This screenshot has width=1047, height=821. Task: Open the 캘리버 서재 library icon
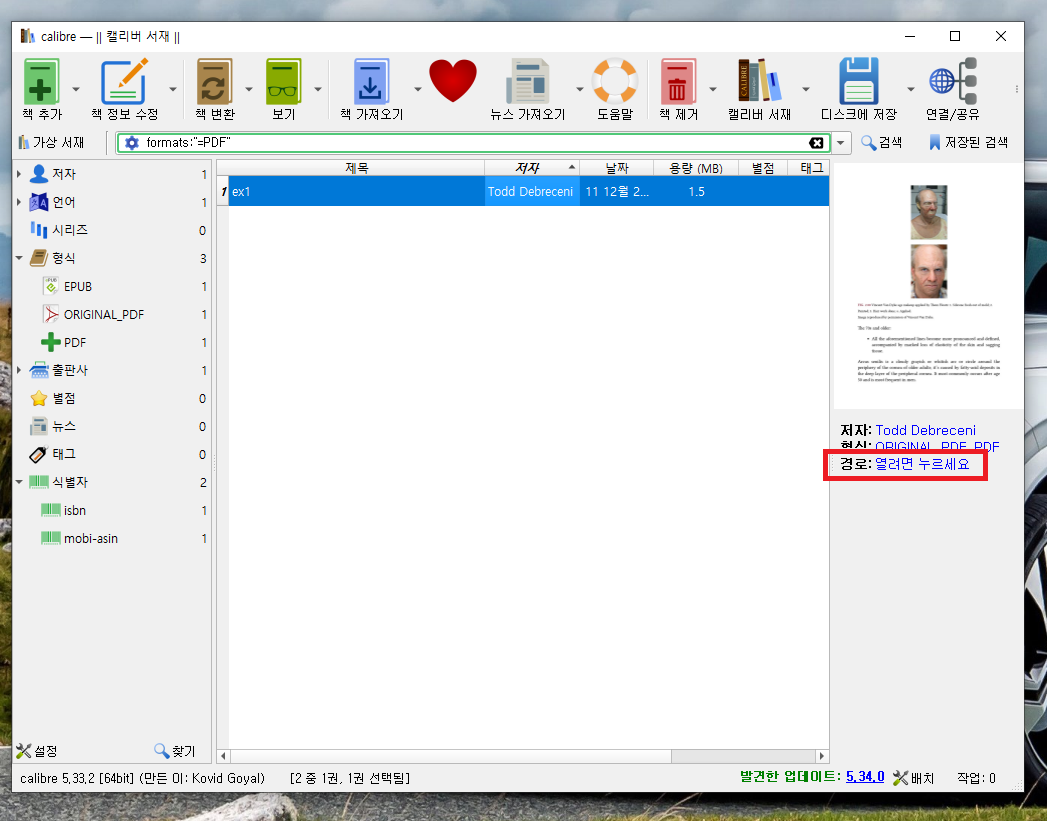point(759,81)
